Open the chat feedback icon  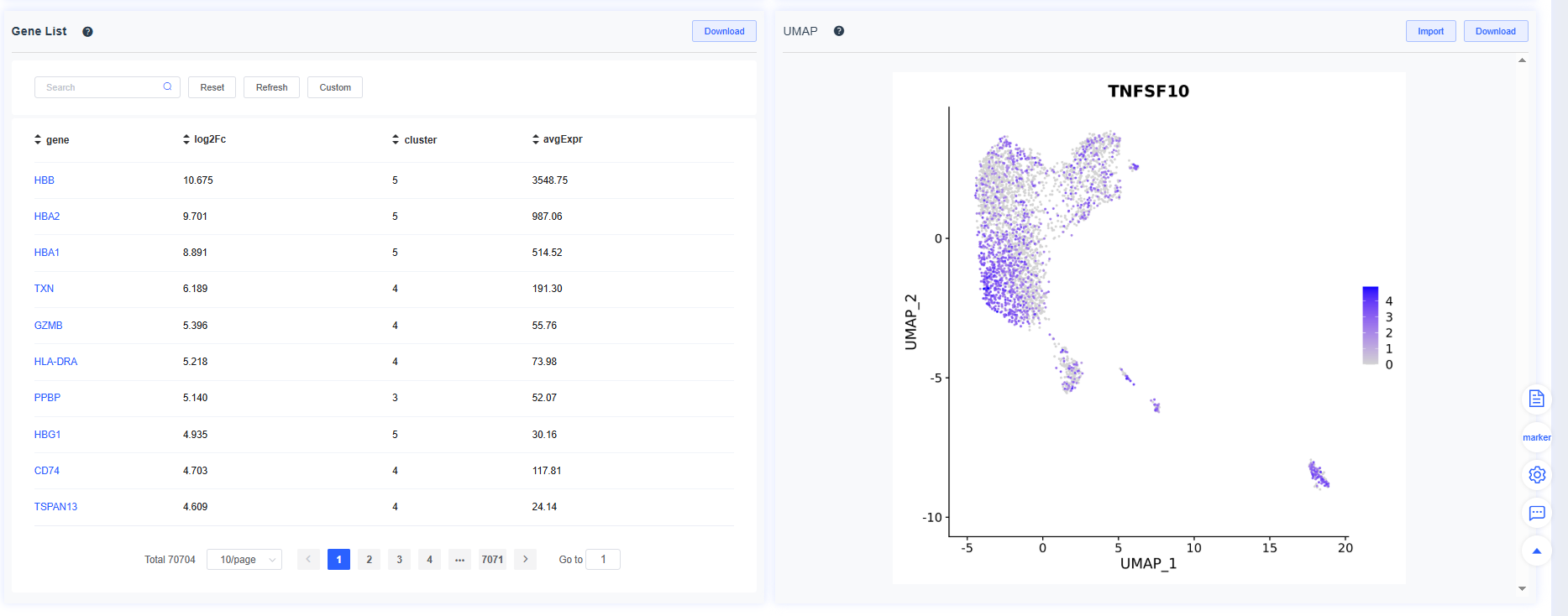[x=1536, y=513]
